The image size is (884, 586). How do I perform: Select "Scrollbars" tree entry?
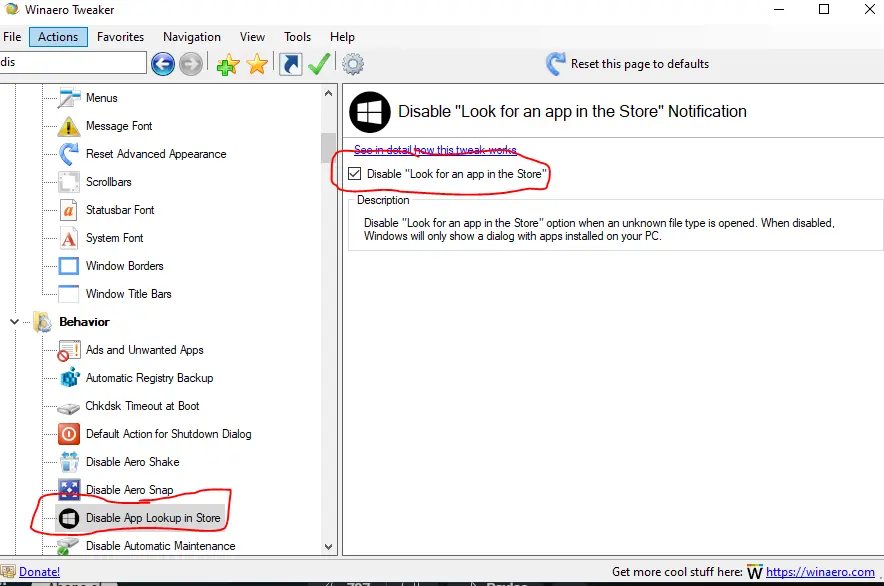tap(109, 182)
